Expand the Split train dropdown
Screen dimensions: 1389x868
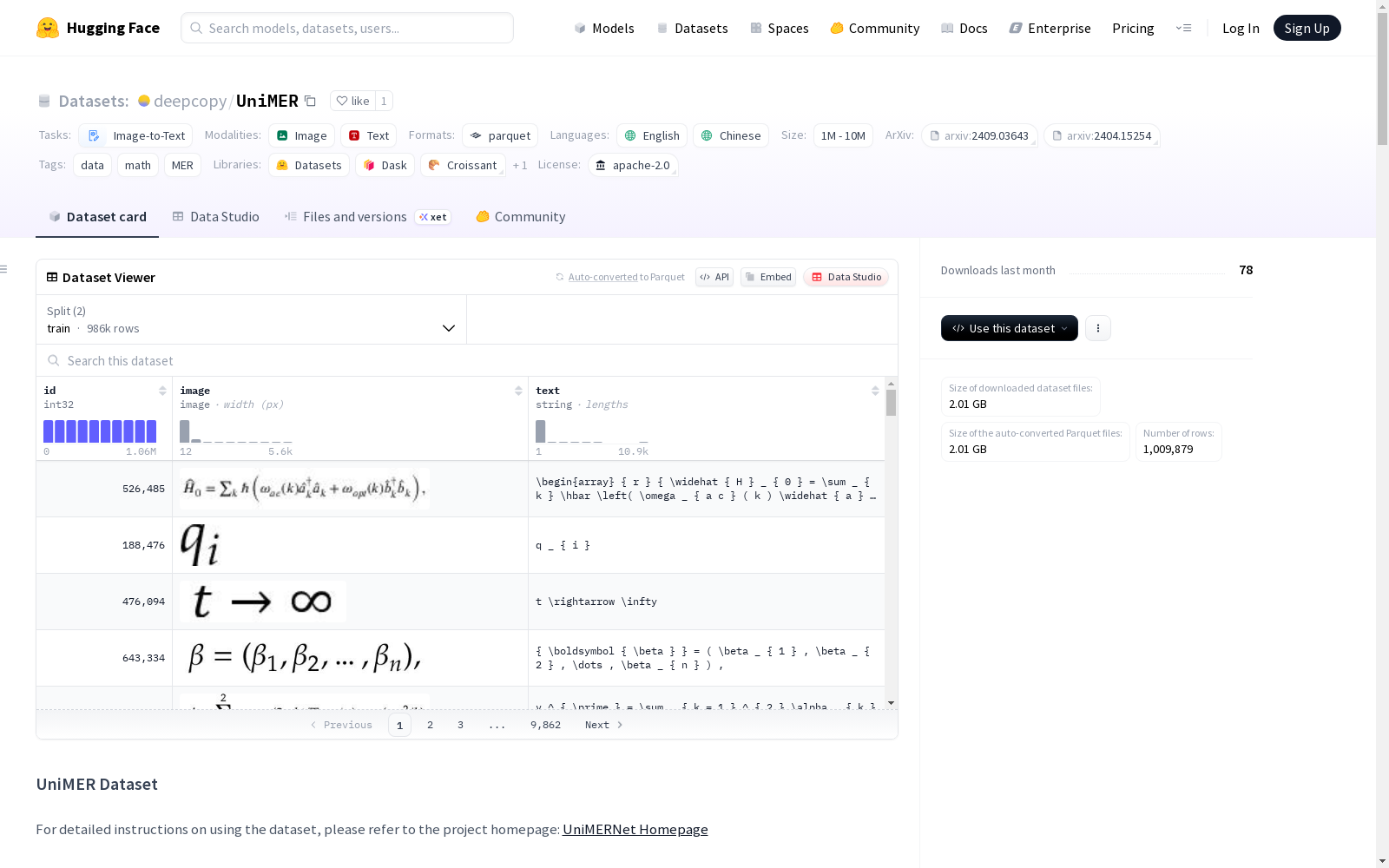[x=252, y=319]
